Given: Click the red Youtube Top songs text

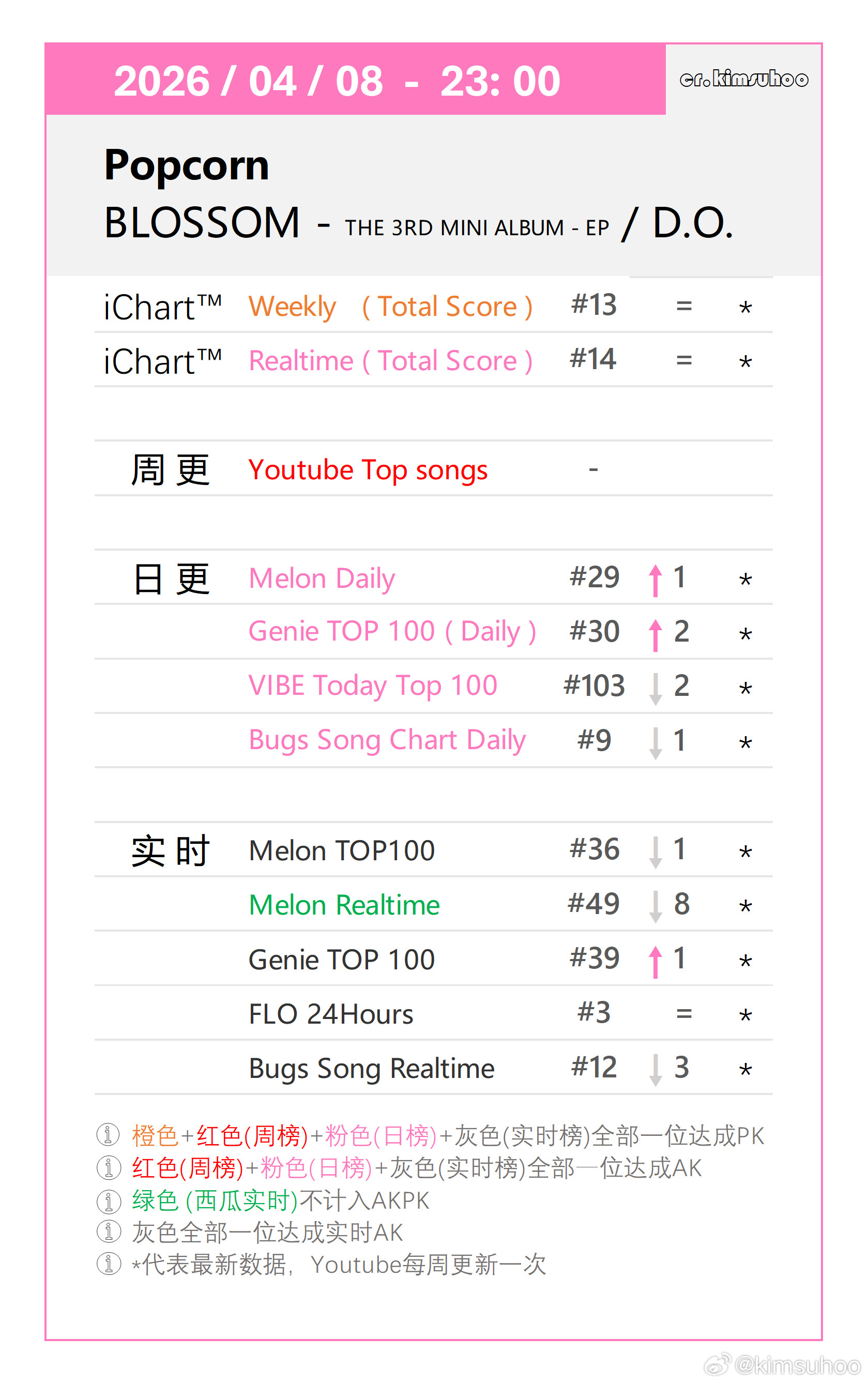Looking at the screenshot, I should coord(368,470).
